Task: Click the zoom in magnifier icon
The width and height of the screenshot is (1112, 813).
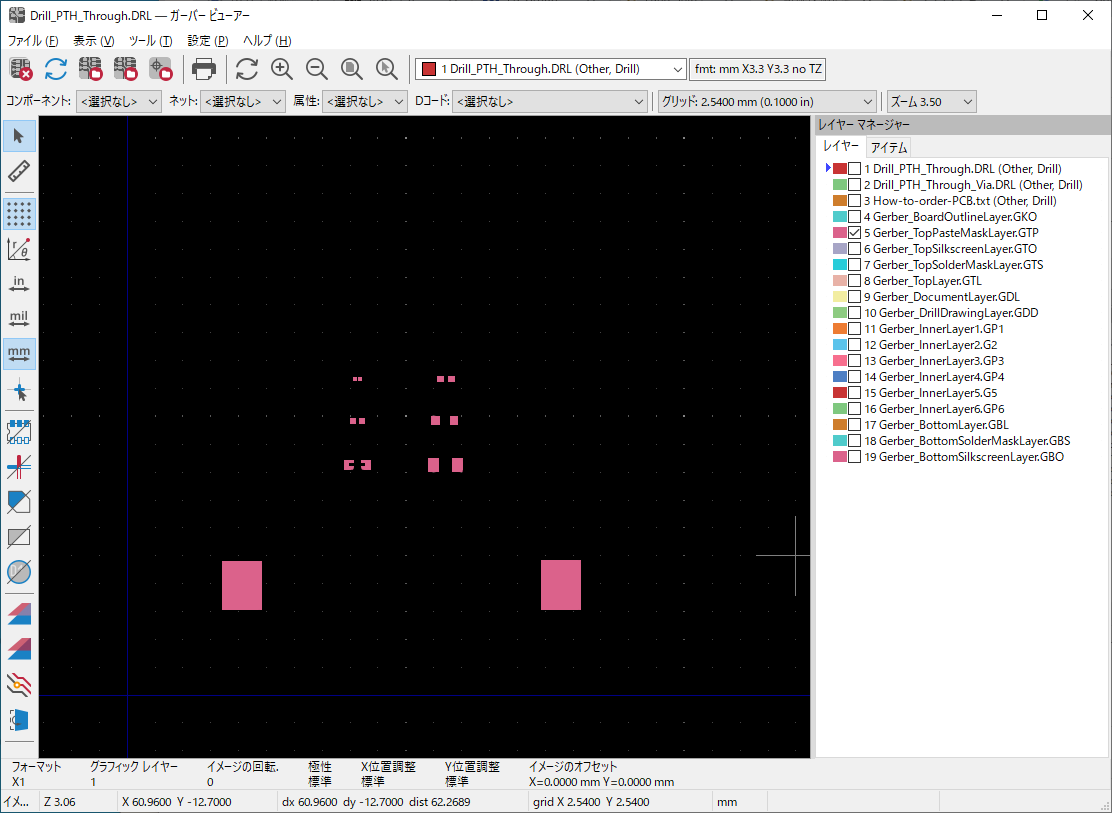Action: point(282,69)
